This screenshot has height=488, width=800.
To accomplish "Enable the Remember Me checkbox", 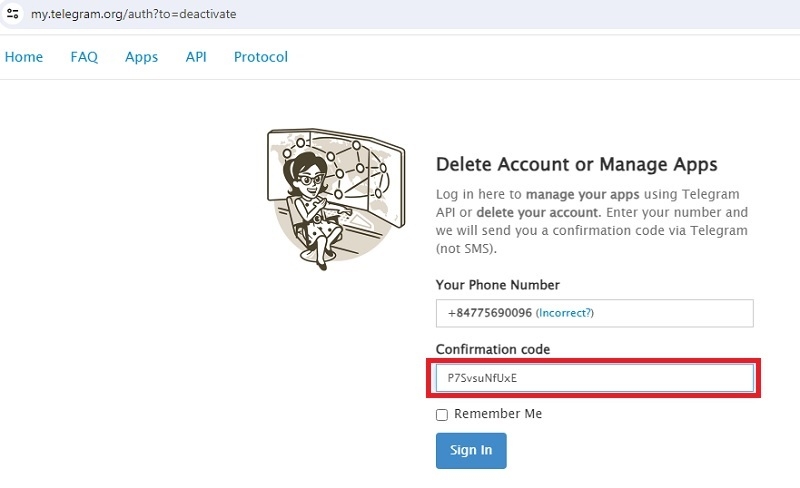I will 442,415.
